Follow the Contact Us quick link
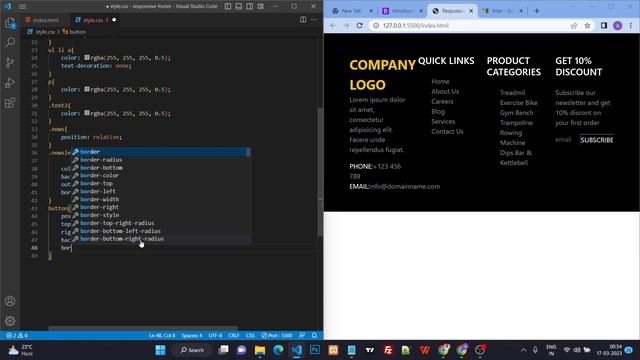The width and height of the screenshot is (640, 360). (447, 131)
